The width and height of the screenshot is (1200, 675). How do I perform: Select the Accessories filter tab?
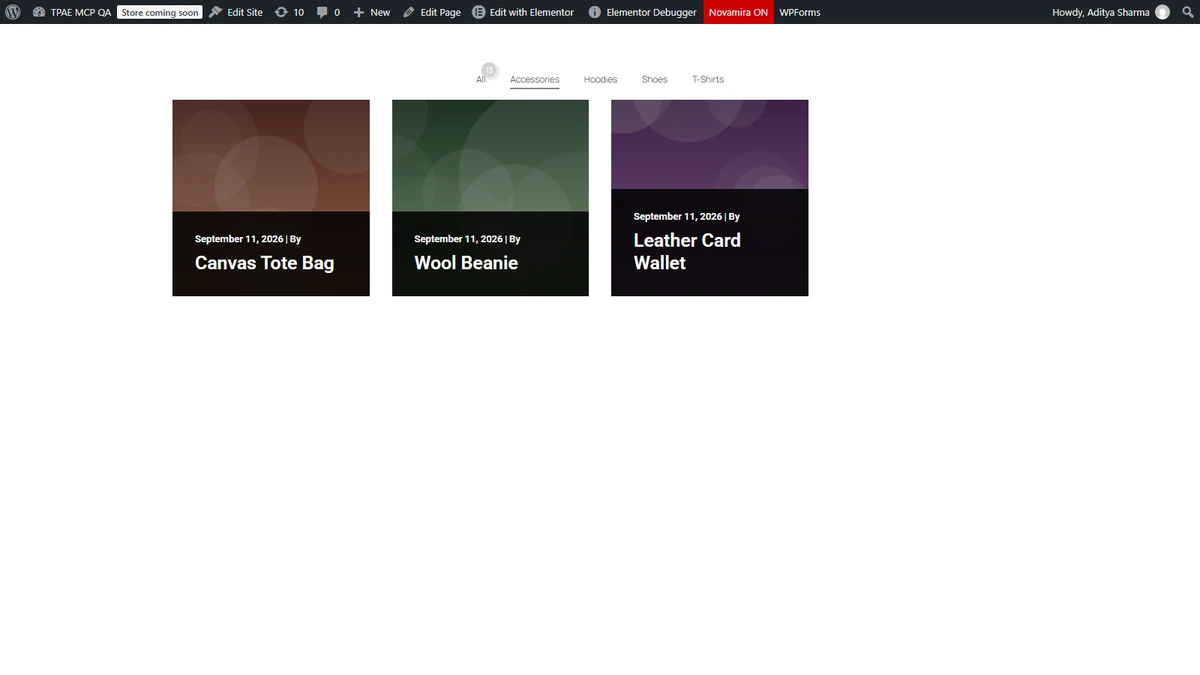(535, 79)
